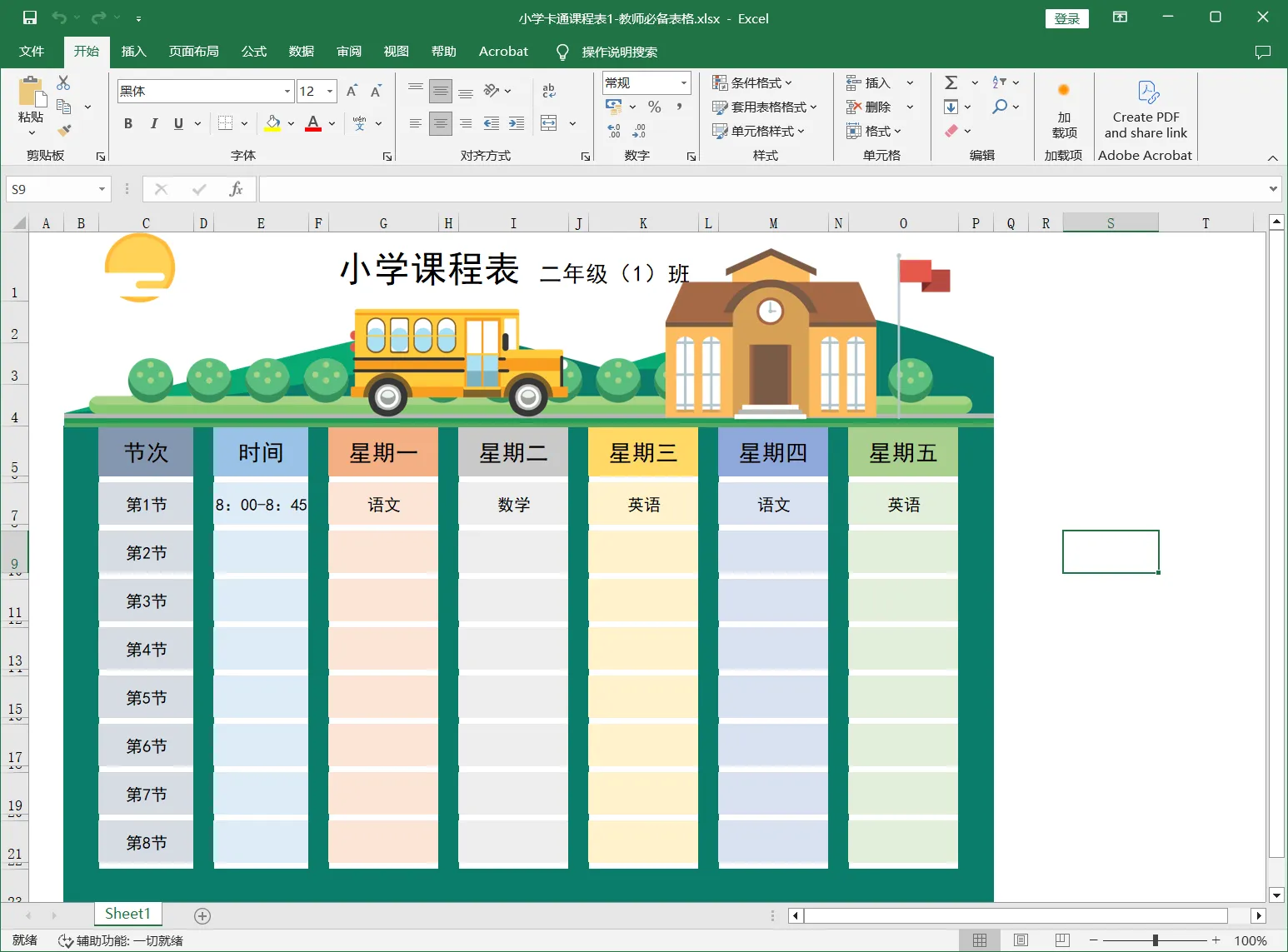Click the add new sheet plus icon
Screen dimensions: 1288x952
pos(202,915)
